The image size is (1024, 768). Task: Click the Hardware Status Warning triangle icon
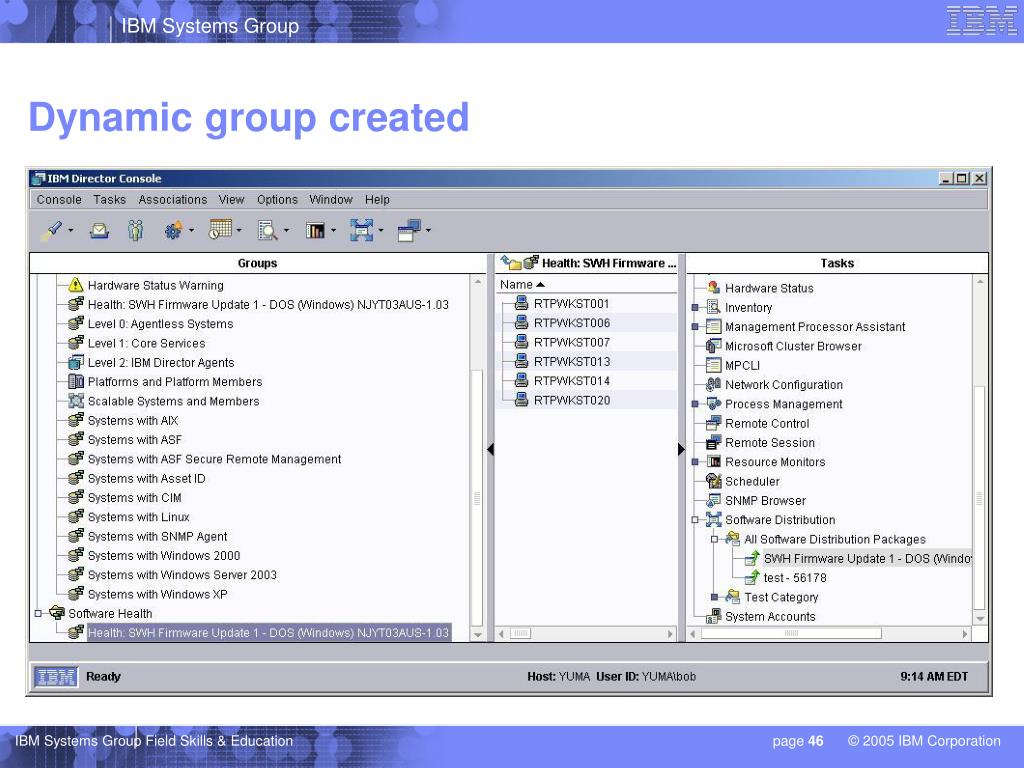point(76,285)
